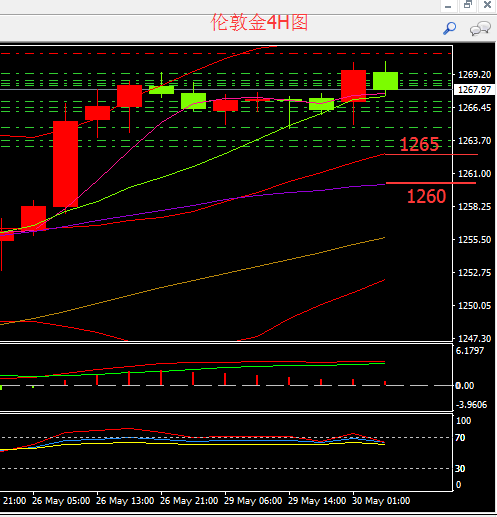497x517 pixels.
Task: Click the oscillator level 30 label
Action: point(460,469)
